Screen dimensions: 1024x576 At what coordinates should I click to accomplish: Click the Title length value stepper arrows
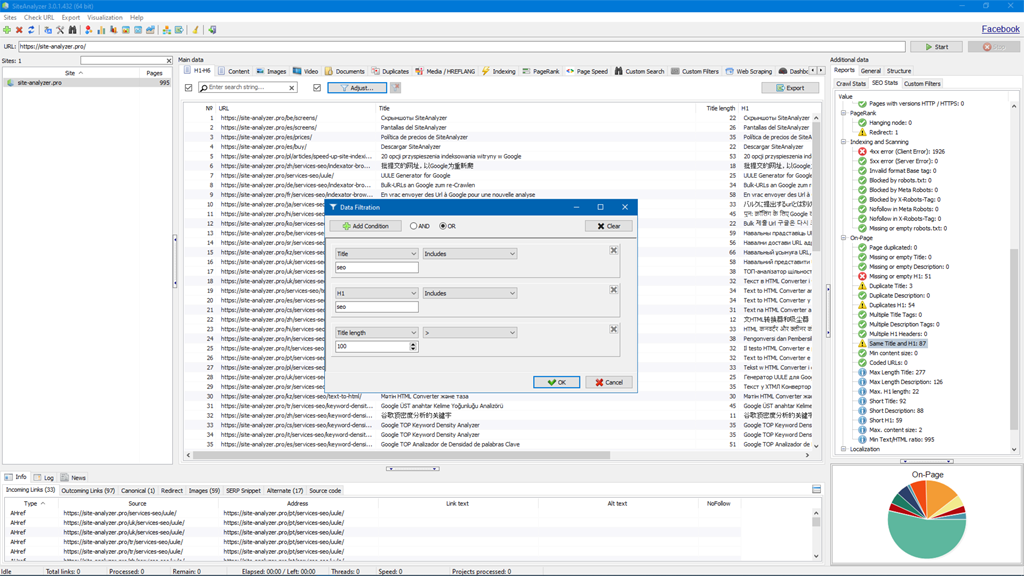[413, 346]
